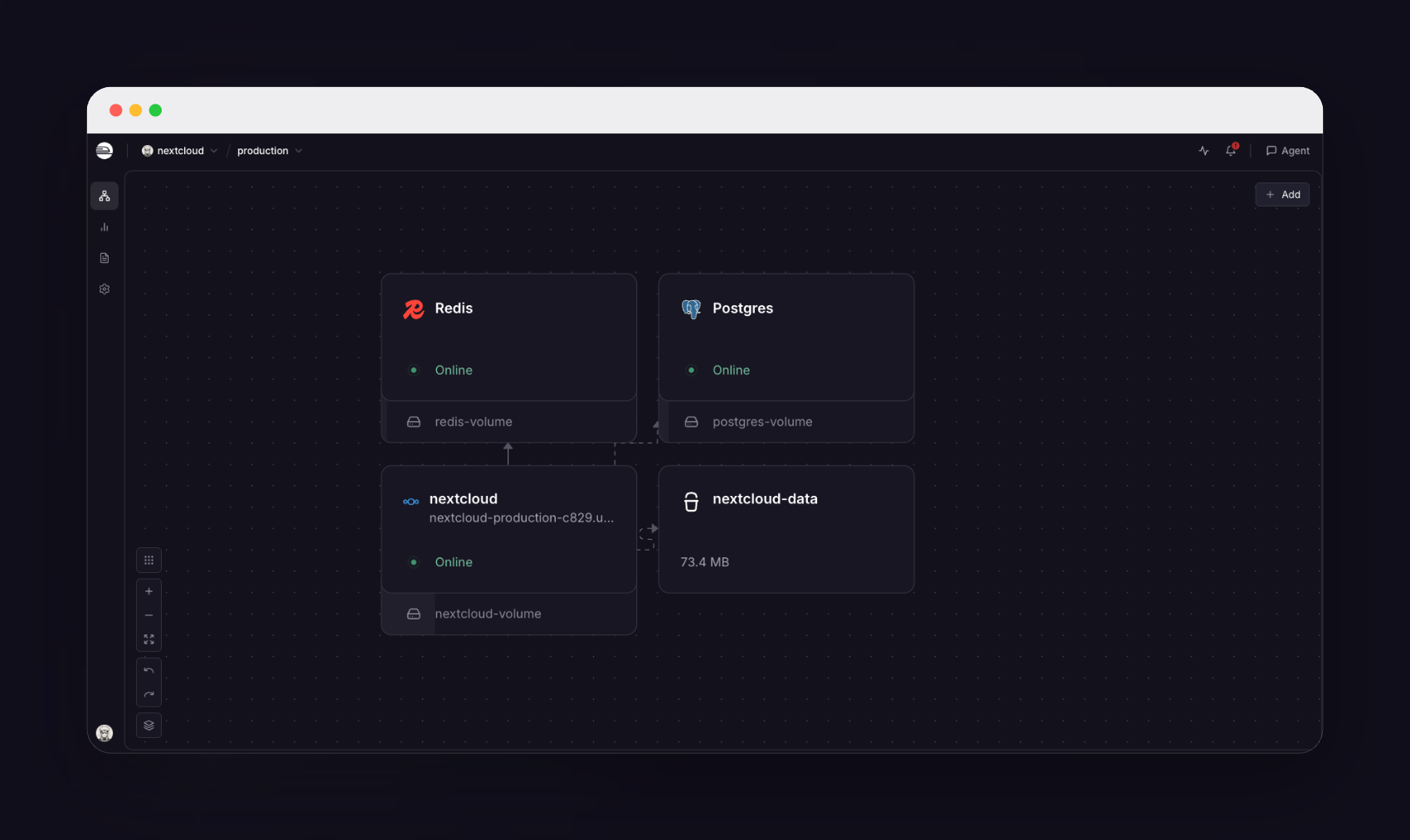The image size is (1410, 840).
Task: Click the layers stack button
Action: (x=149, y=726)
